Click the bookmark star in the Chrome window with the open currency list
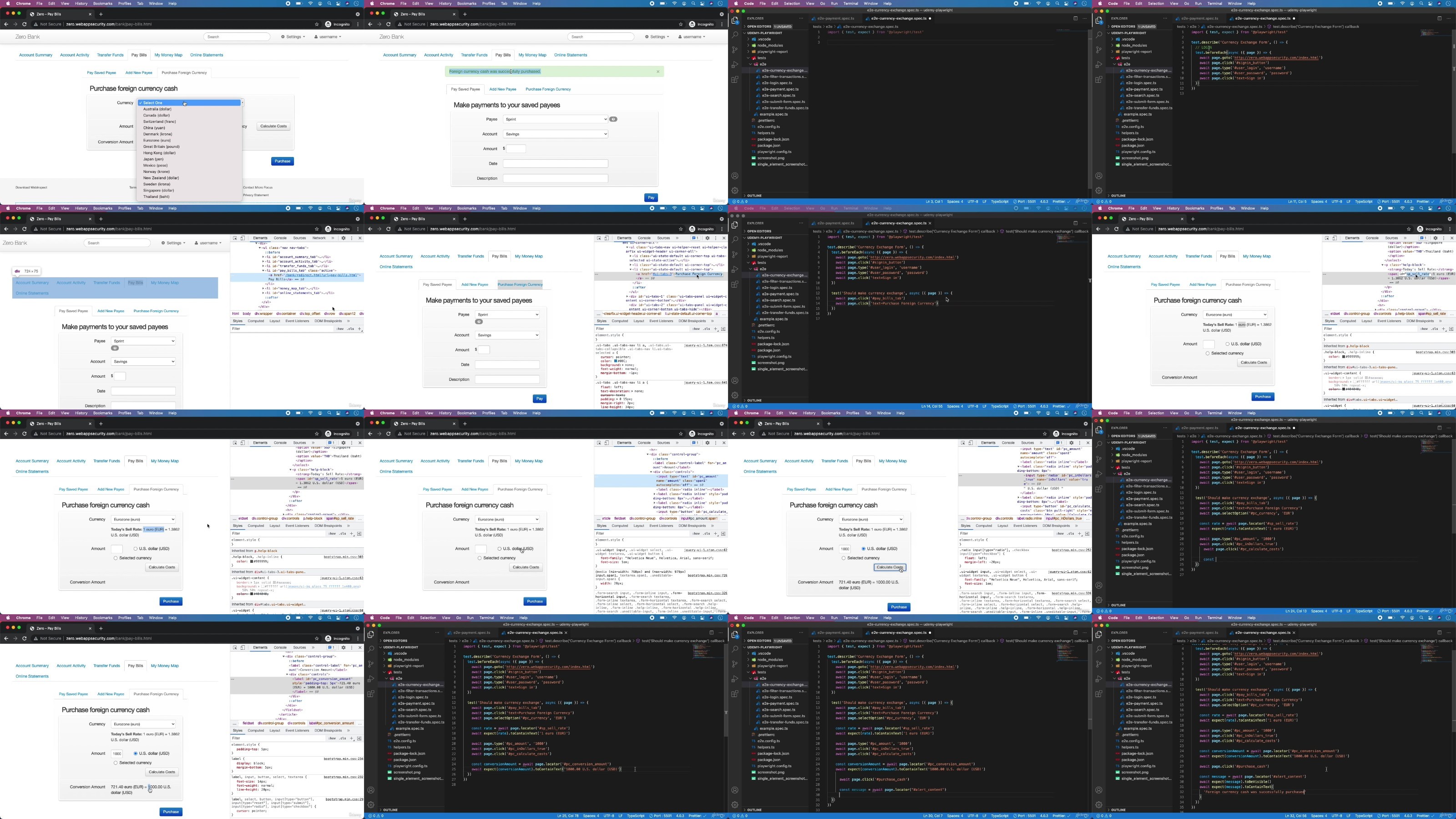 pyautogui.click(x=317, y=24)
